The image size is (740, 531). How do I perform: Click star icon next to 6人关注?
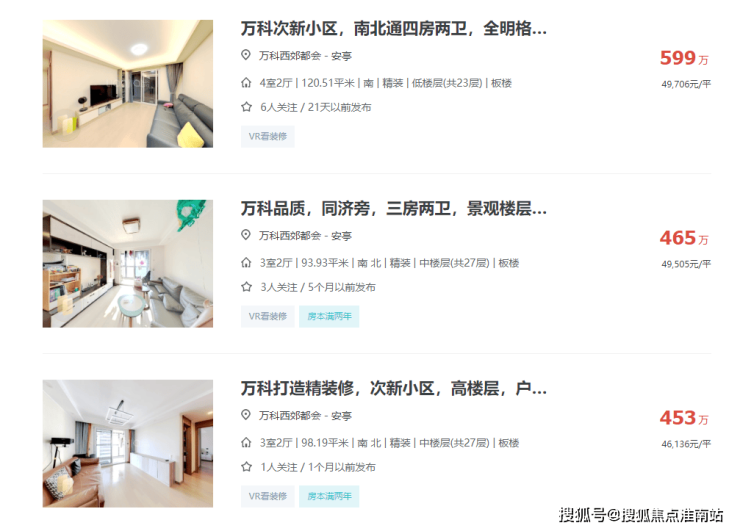click(246, 107)
